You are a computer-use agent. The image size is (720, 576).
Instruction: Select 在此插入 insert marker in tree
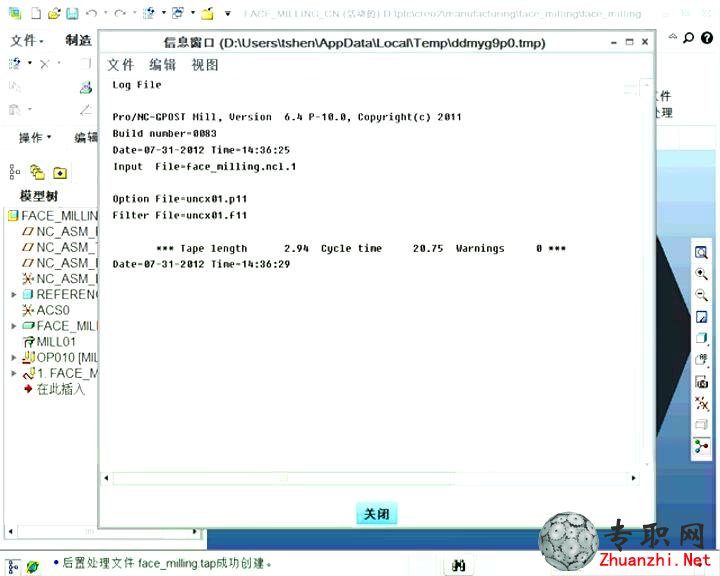[x=54, y=390]
